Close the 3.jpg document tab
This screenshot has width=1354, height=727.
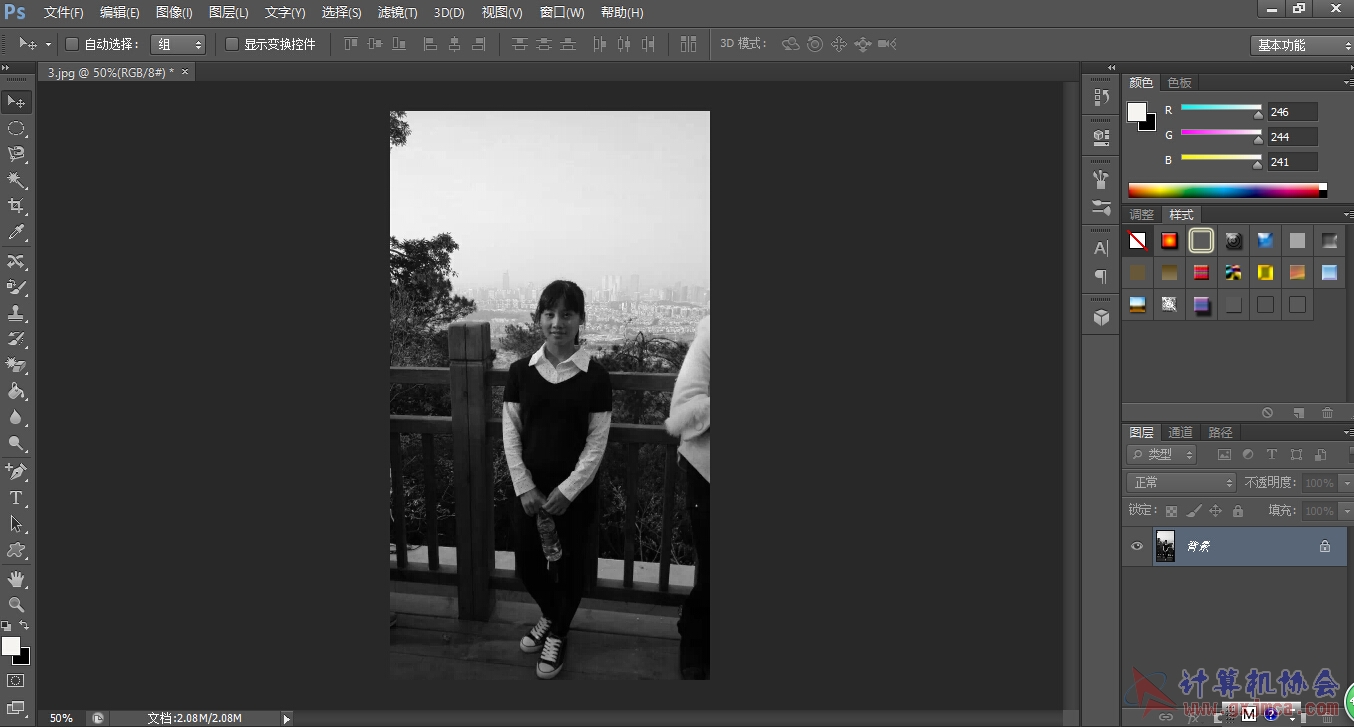point(184,72)
